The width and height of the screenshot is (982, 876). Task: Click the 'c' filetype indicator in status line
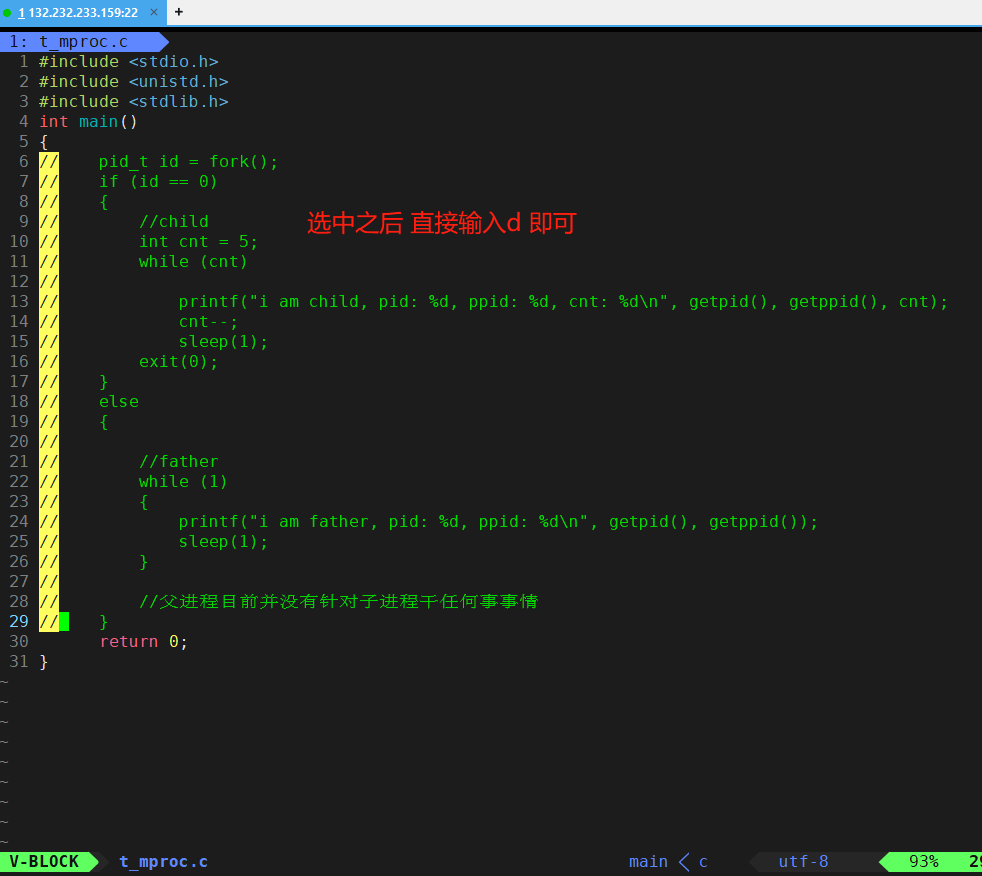[x=703, y=862]
